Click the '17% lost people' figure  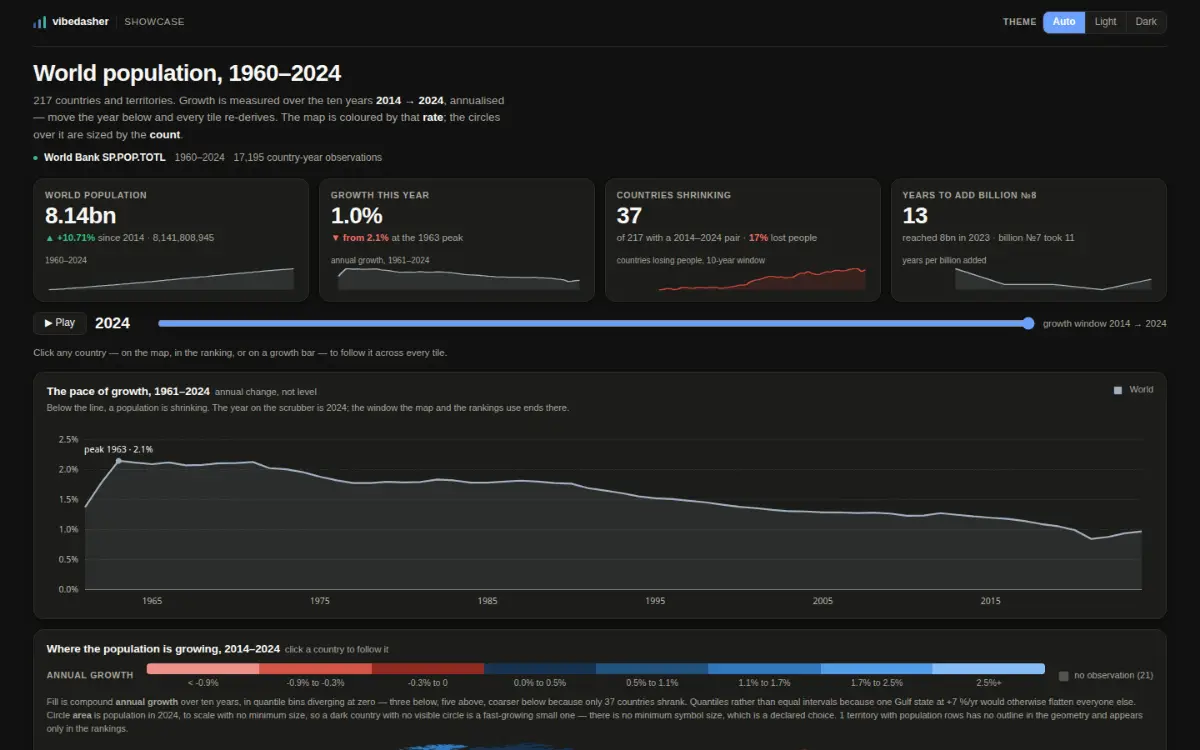[x=783, y=238]
